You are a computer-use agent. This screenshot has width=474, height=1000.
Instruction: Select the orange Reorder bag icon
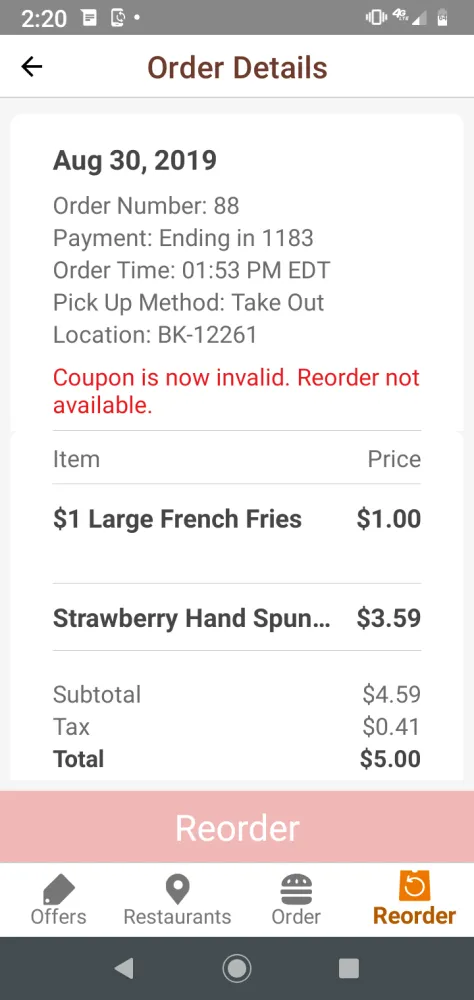[x=415, y=886]
